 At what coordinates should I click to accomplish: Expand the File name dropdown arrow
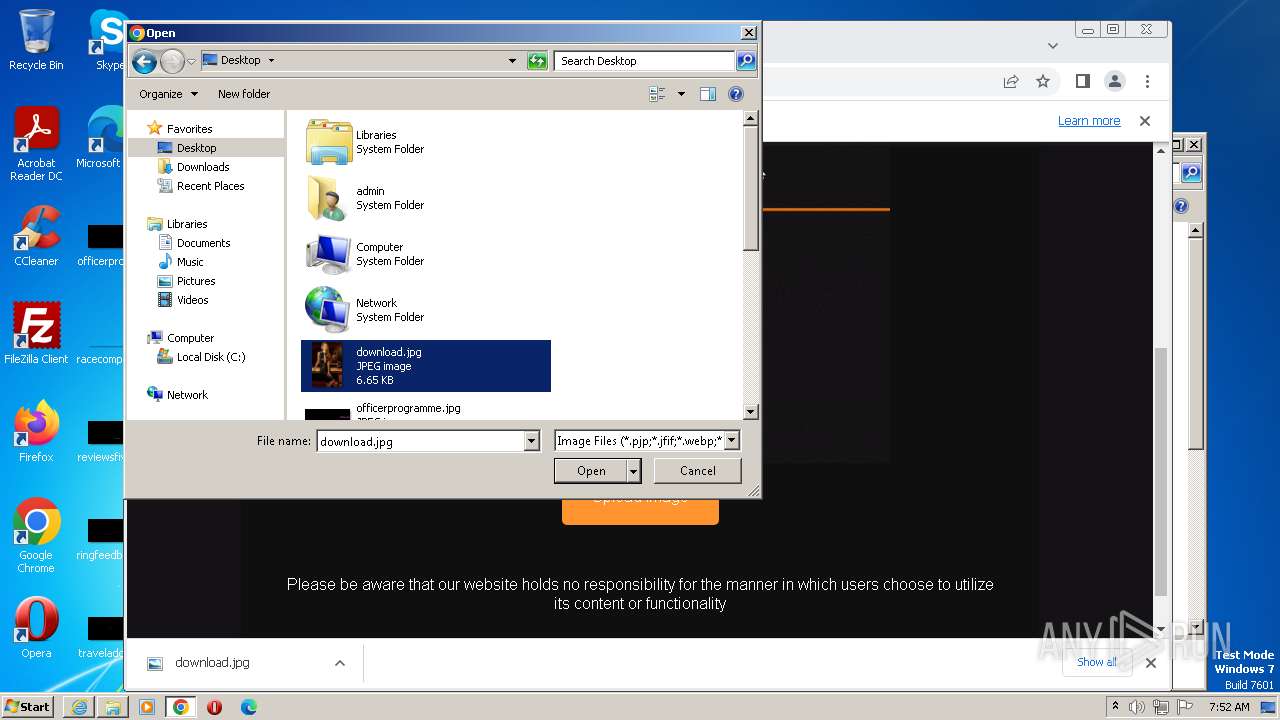click(x=532, y=441)
